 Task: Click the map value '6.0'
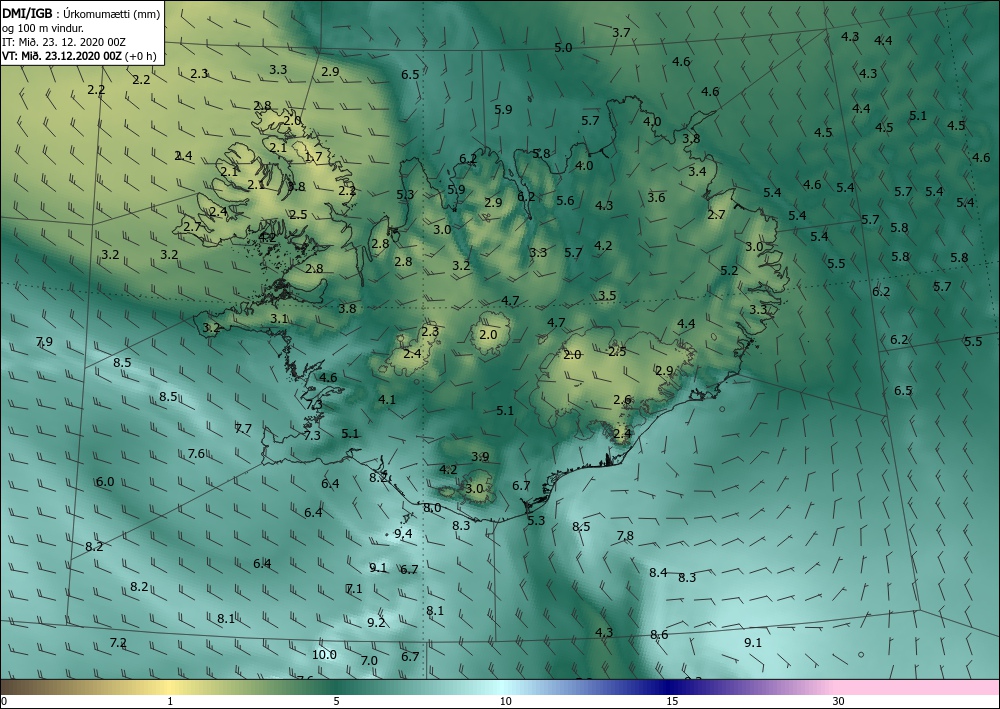105,481
